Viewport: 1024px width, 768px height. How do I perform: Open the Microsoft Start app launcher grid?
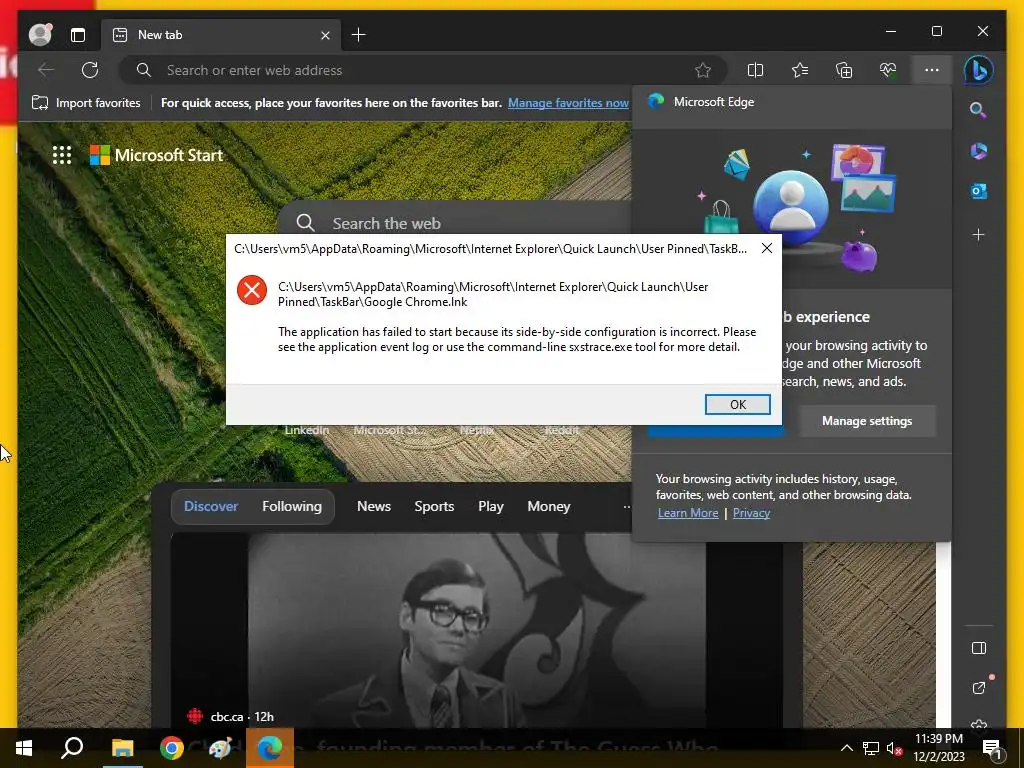click(62, 155)
